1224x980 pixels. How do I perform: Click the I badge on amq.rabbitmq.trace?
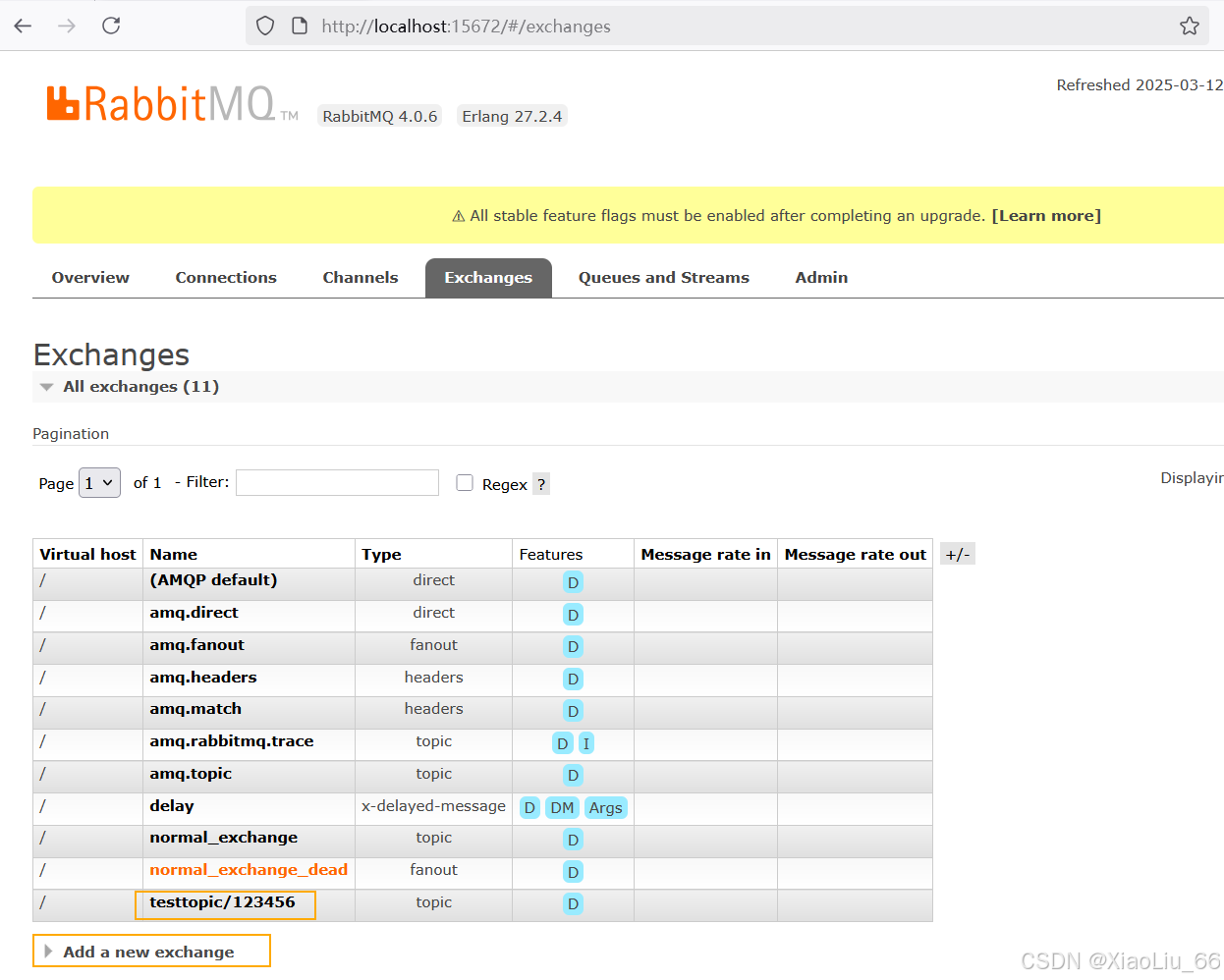click(x=586, y=743)
